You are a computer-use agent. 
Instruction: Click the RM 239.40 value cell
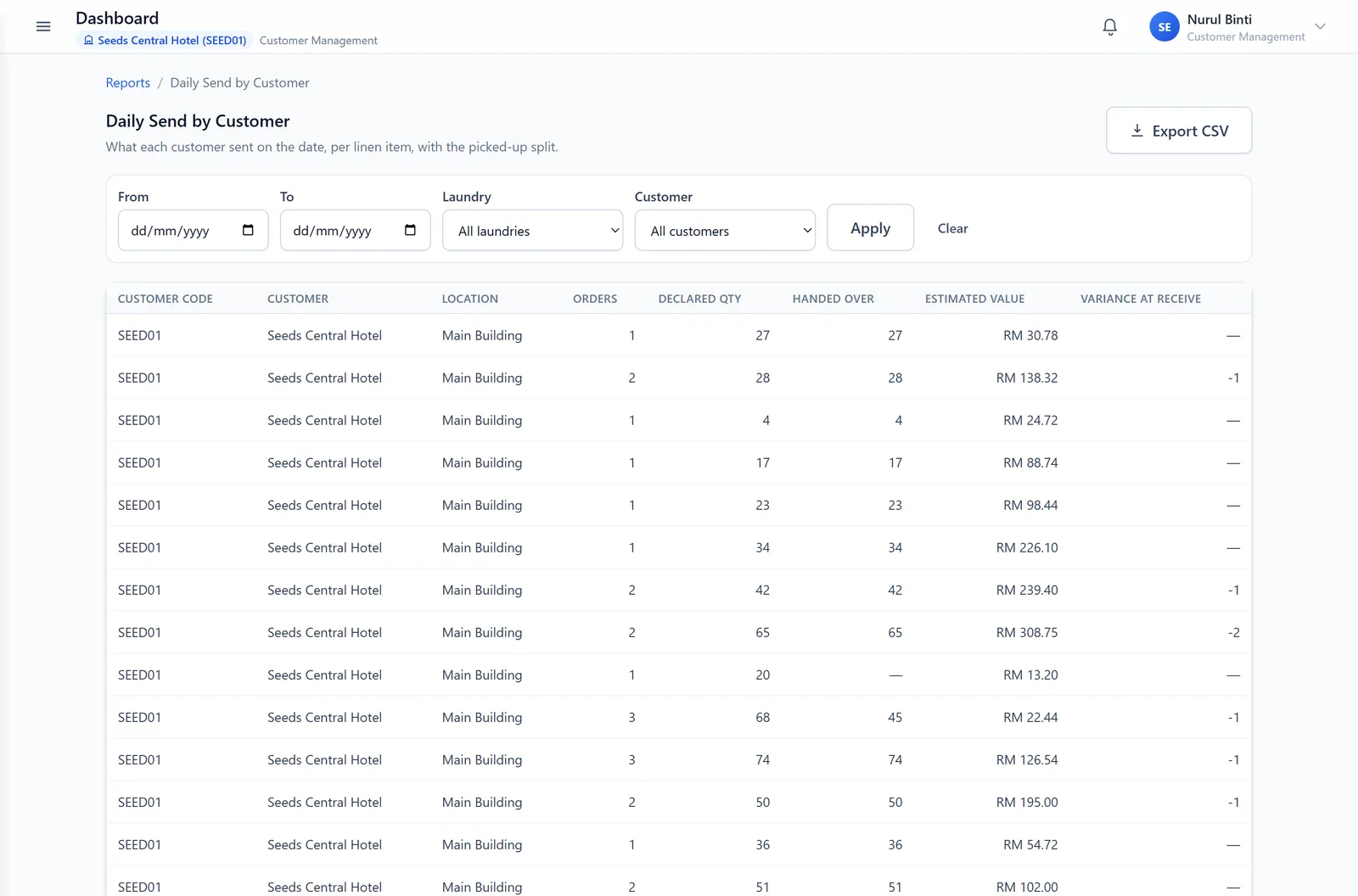[x=1027, y=590]
